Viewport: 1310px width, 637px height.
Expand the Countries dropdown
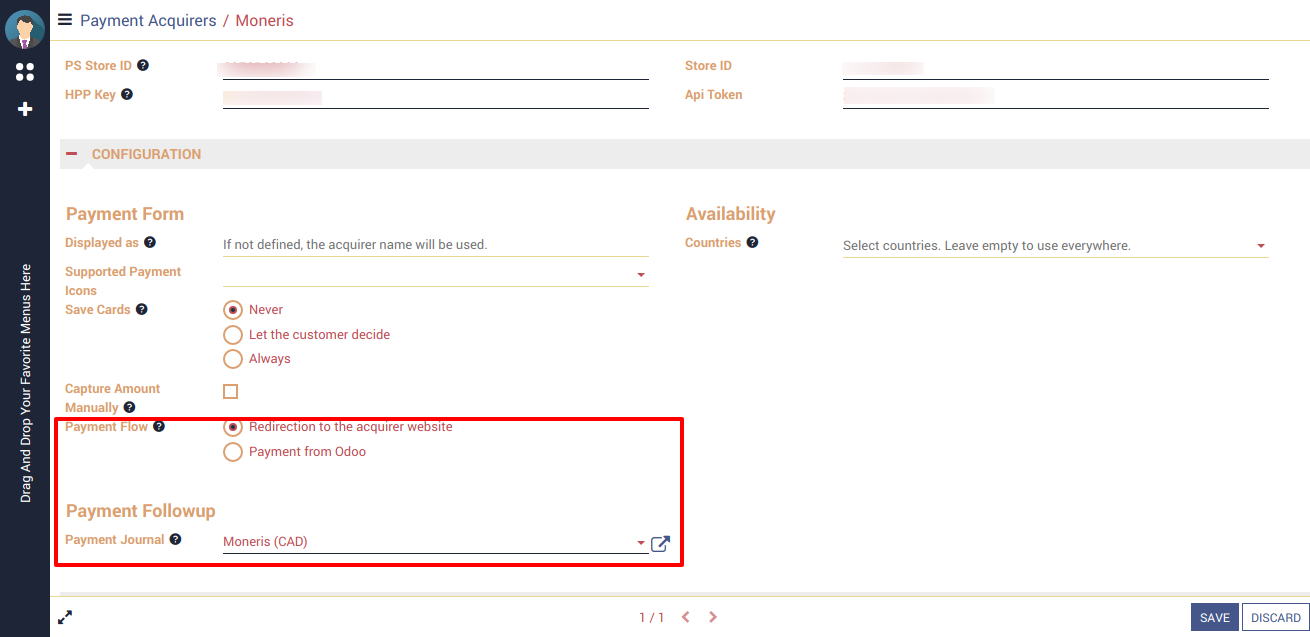click(1260, 246)
